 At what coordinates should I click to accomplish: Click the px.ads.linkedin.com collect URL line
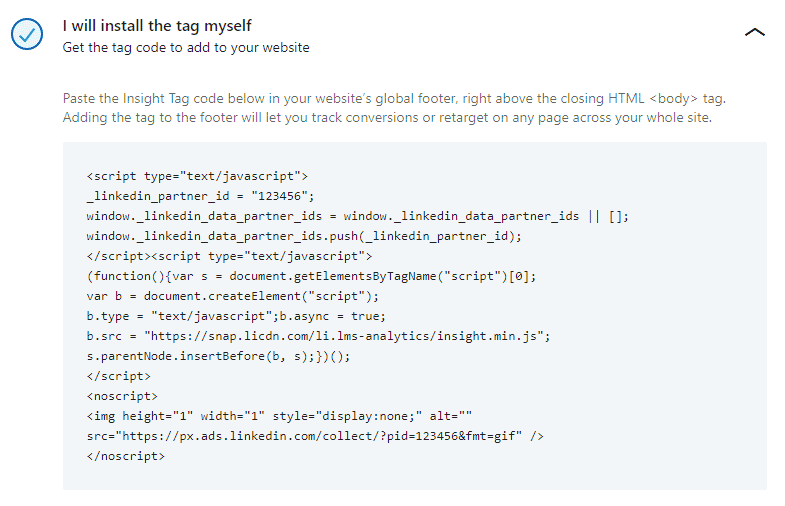(x=315, y=436)
